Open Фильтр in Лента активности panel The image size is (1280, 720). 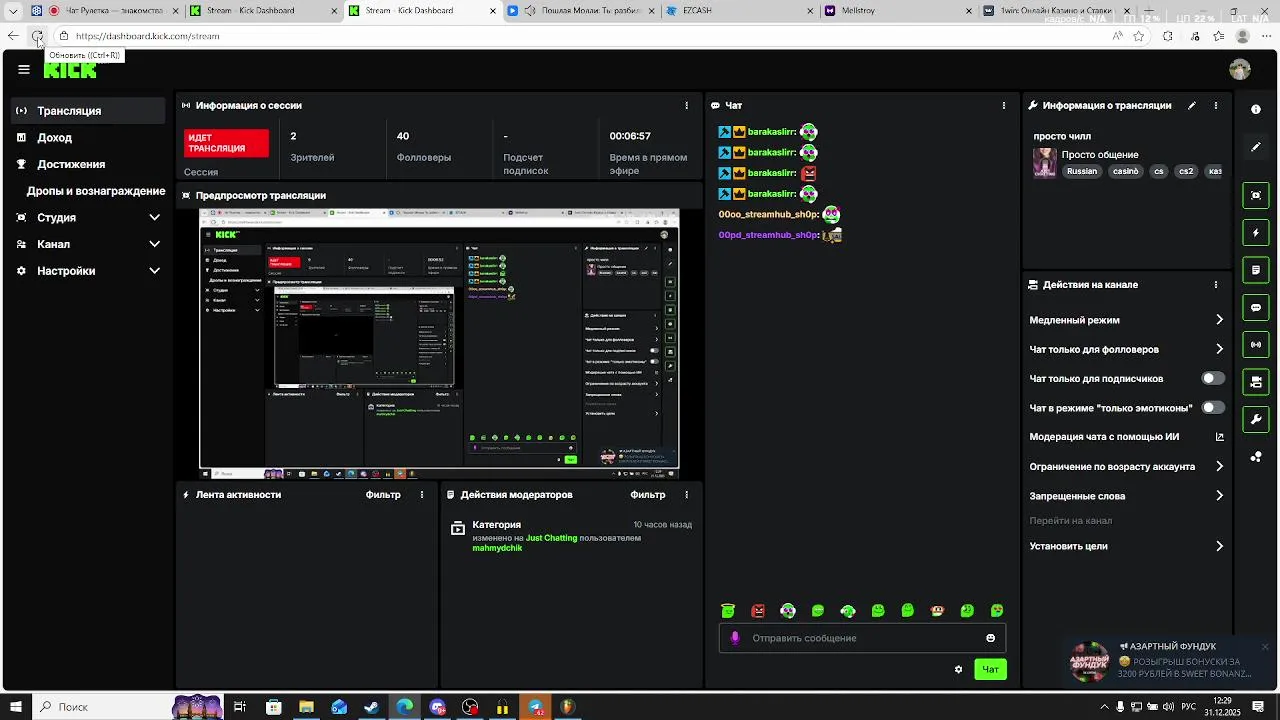(x=383, y=495)
